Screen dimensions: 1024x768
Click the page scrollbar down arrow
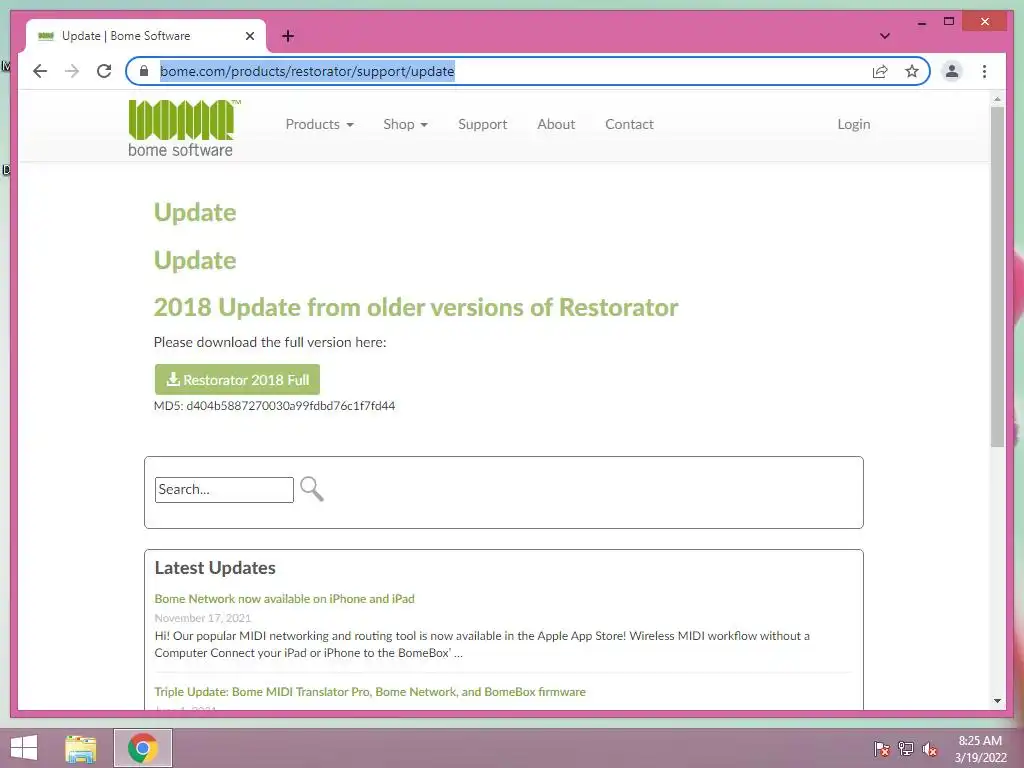pos(997,701)
